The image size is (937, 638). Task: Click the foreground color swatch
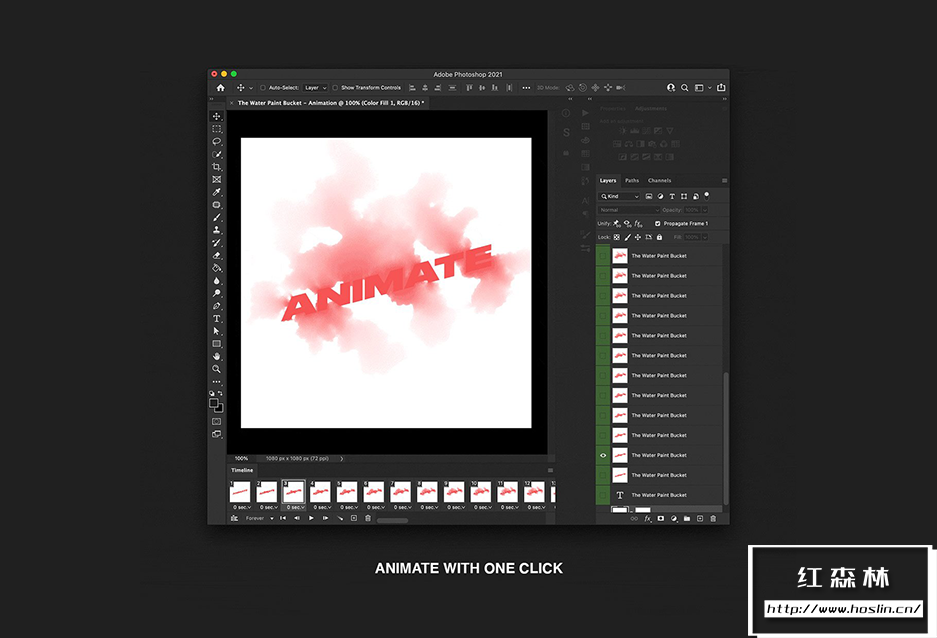[213, 403]
